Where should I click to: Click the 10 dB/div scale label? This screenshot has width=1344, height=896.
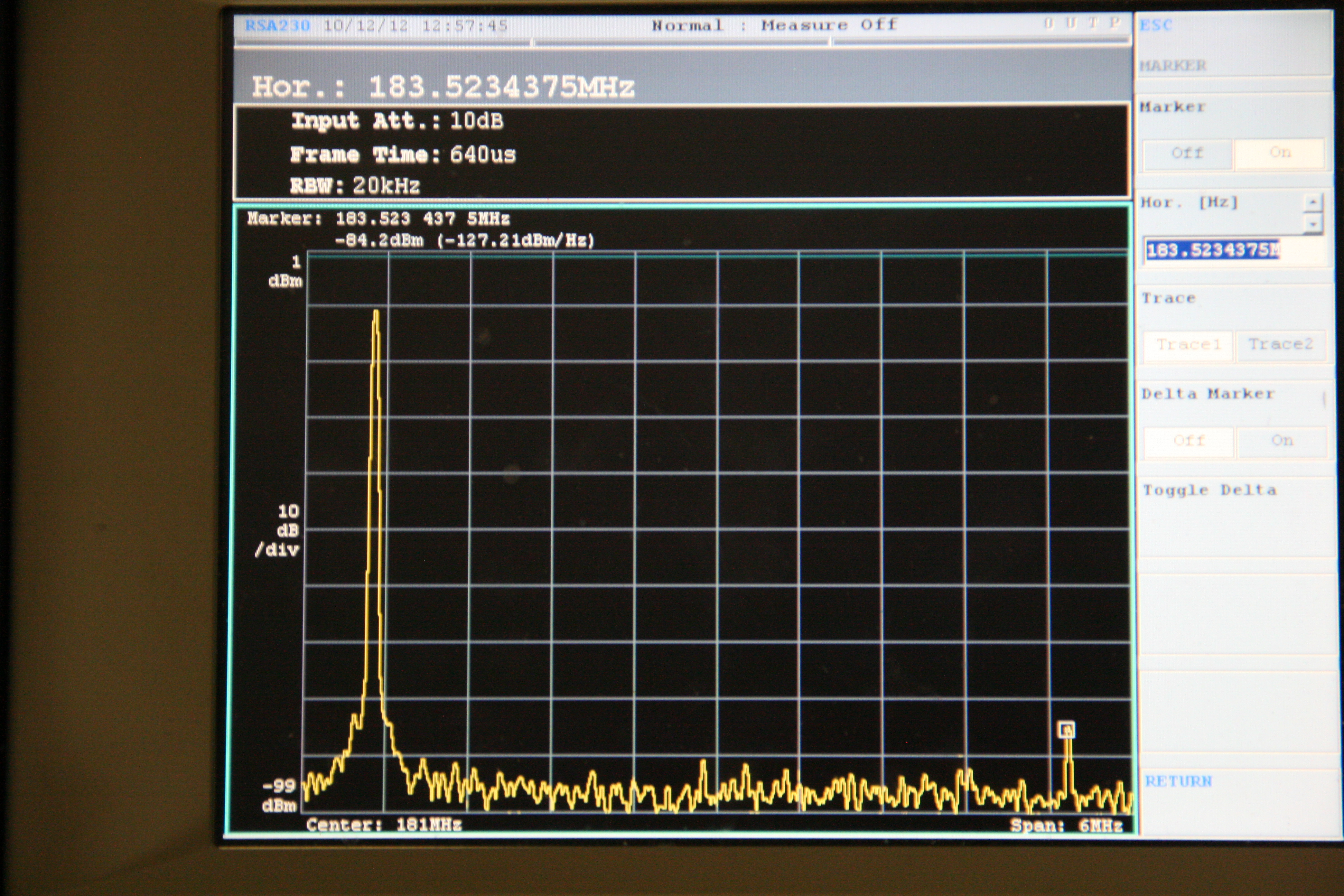point(278,530)
